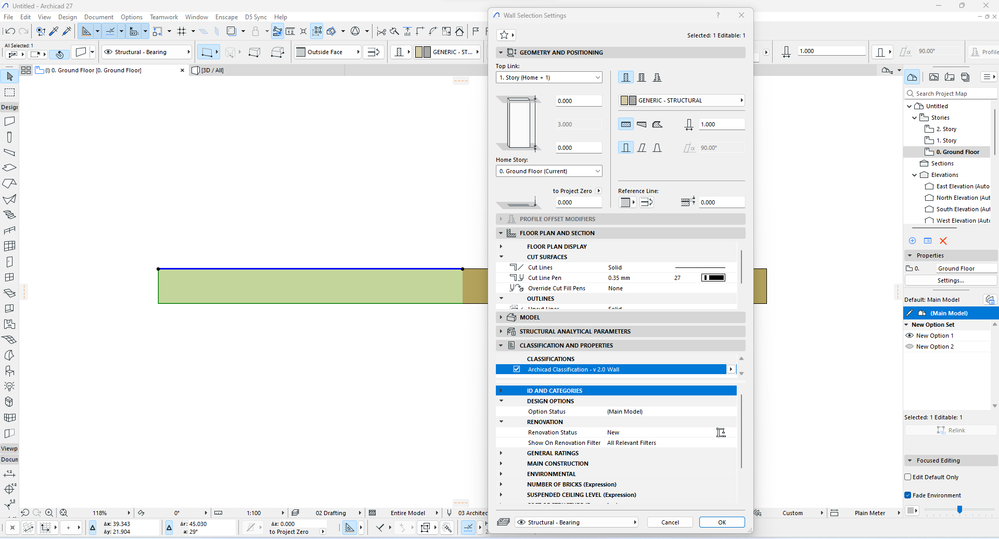Adjust the Fade Environment slider handle
The height and width of the screenshot is (539, 999).
tap(959, 510)
